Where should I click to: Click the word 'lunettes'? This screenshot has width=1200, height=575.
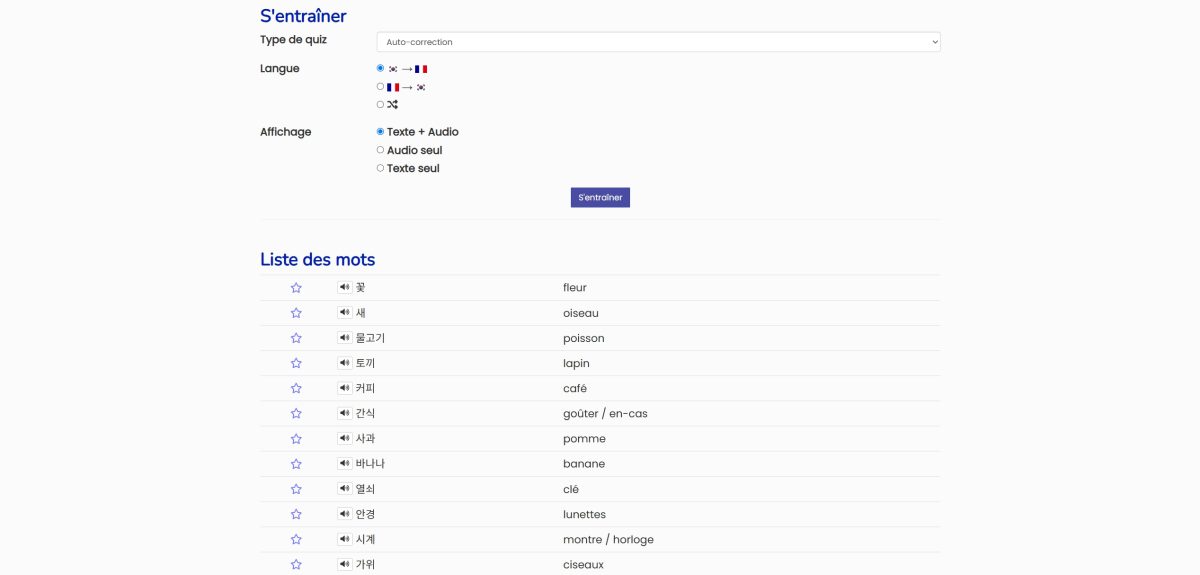584,514
